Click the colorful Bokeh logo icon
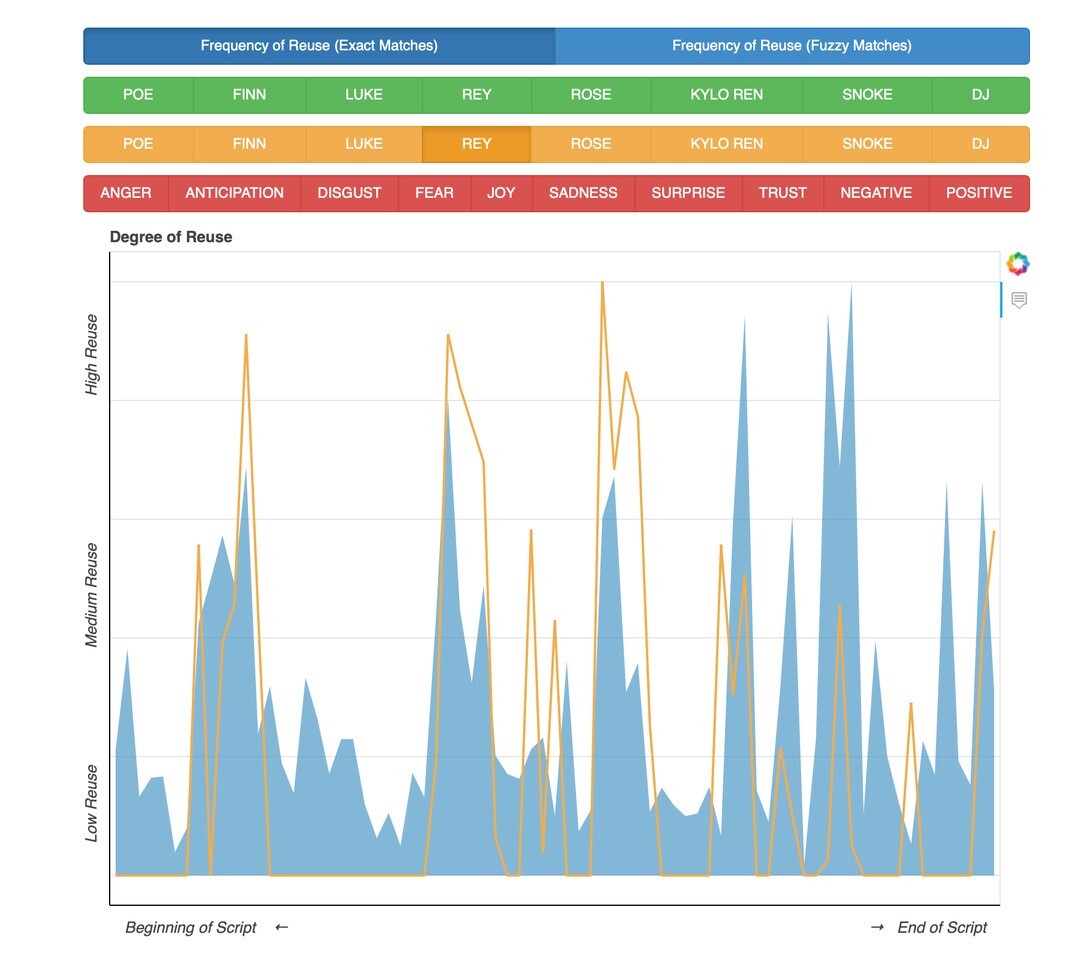 [1017, 264]
